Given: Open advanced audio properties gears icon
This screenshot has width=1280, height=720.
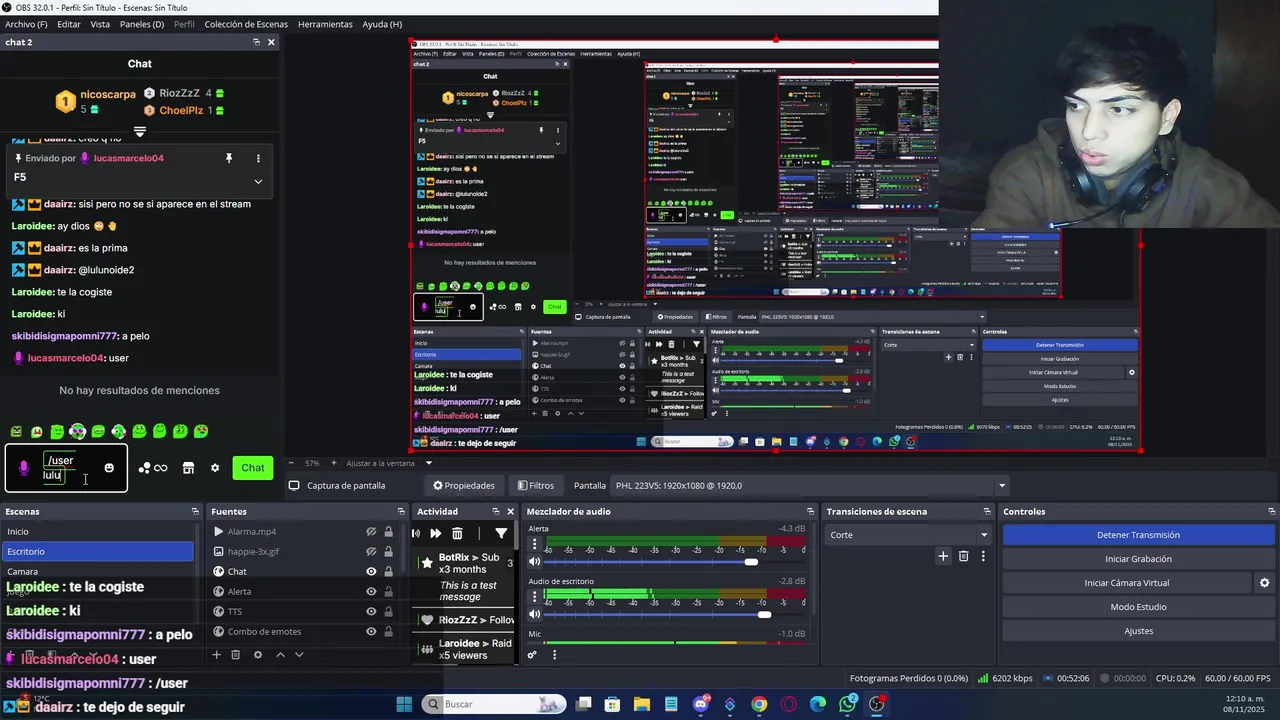Looking at the screenshot, I should click(532, 655).
